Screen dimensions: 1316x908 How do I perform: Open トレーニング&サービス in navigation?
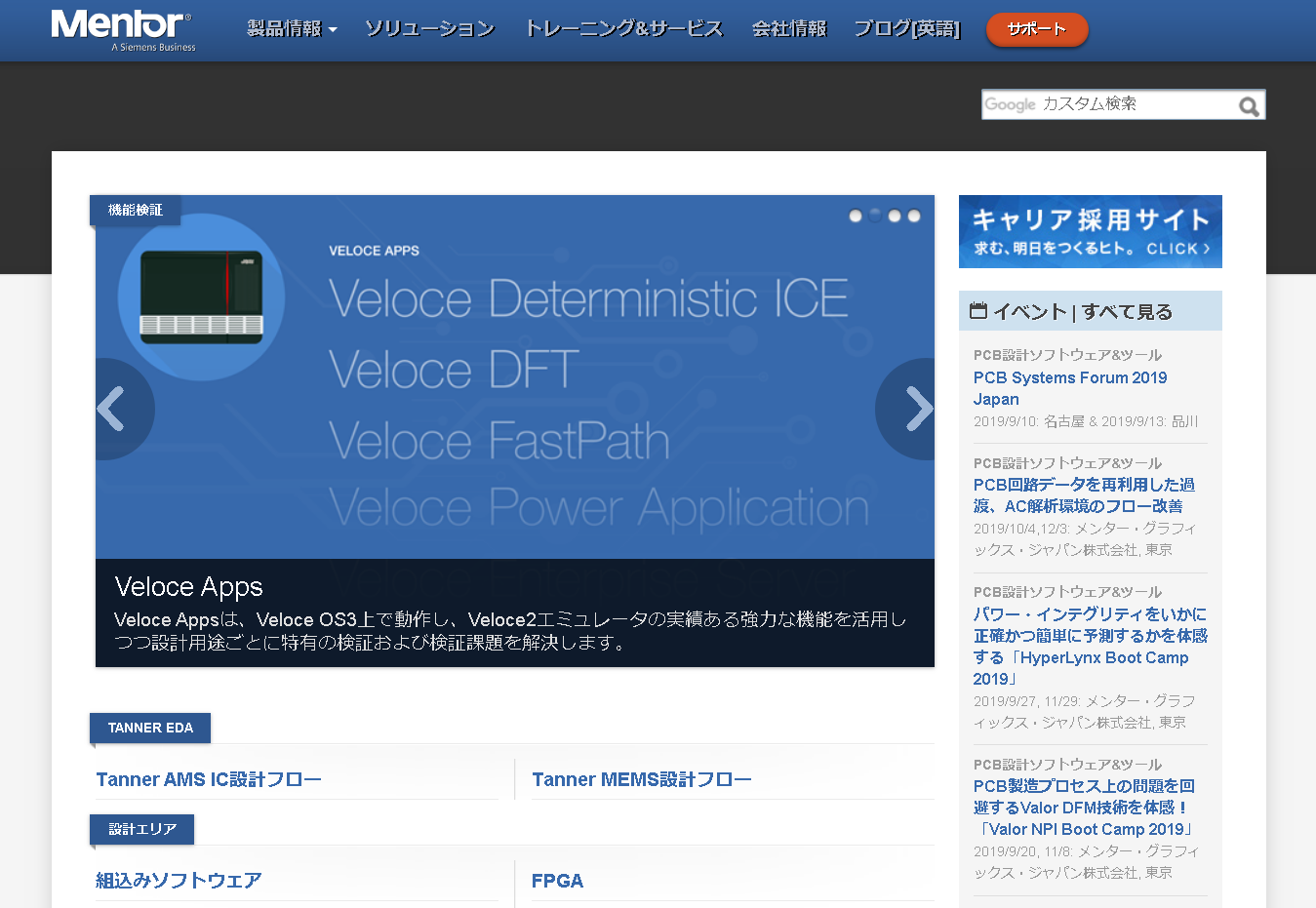point(623,29)
